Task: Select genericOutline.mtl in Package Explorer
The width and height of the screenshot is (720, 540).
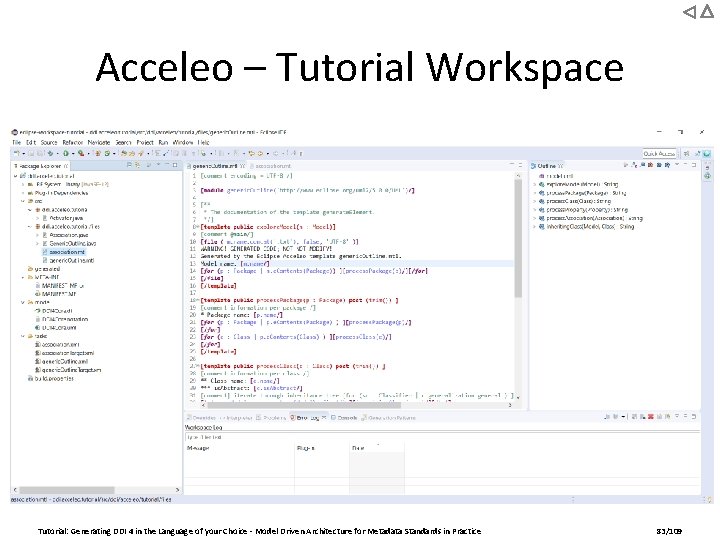Action: pos(68,260)
